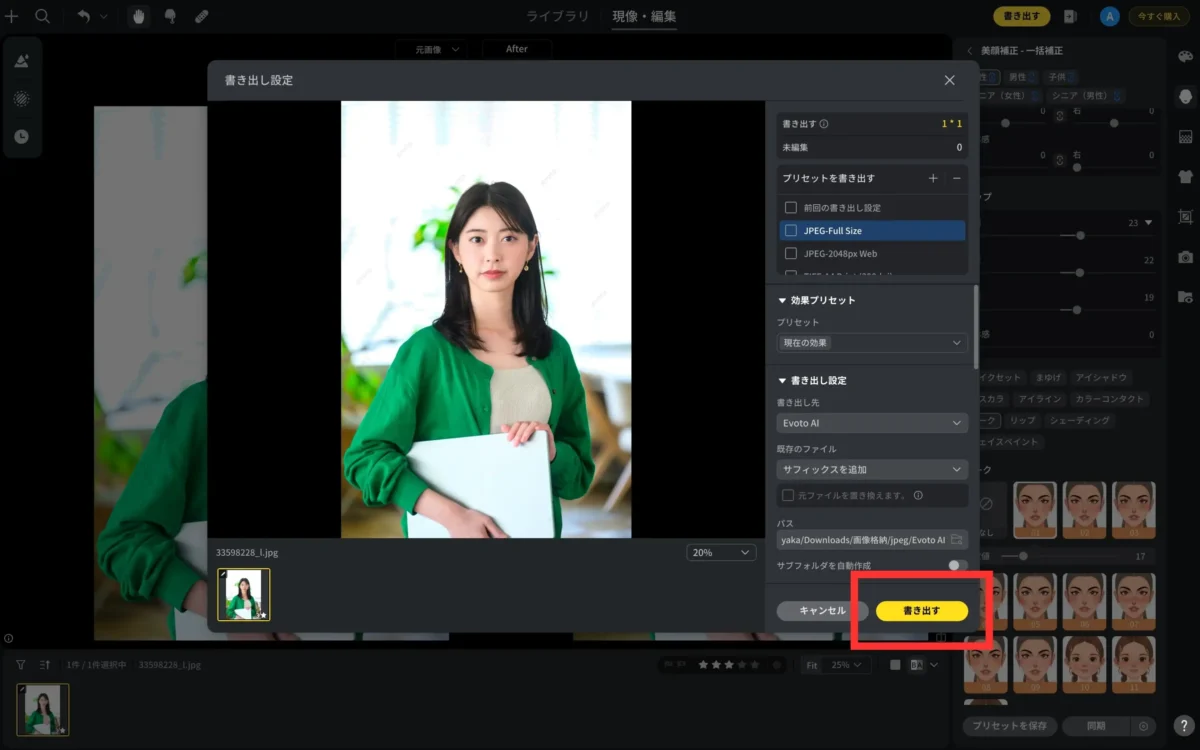The height and width of the screenshot is (750, 1200).
Task: Click the プリセットを保存 button
Action: coord(1009,726)
